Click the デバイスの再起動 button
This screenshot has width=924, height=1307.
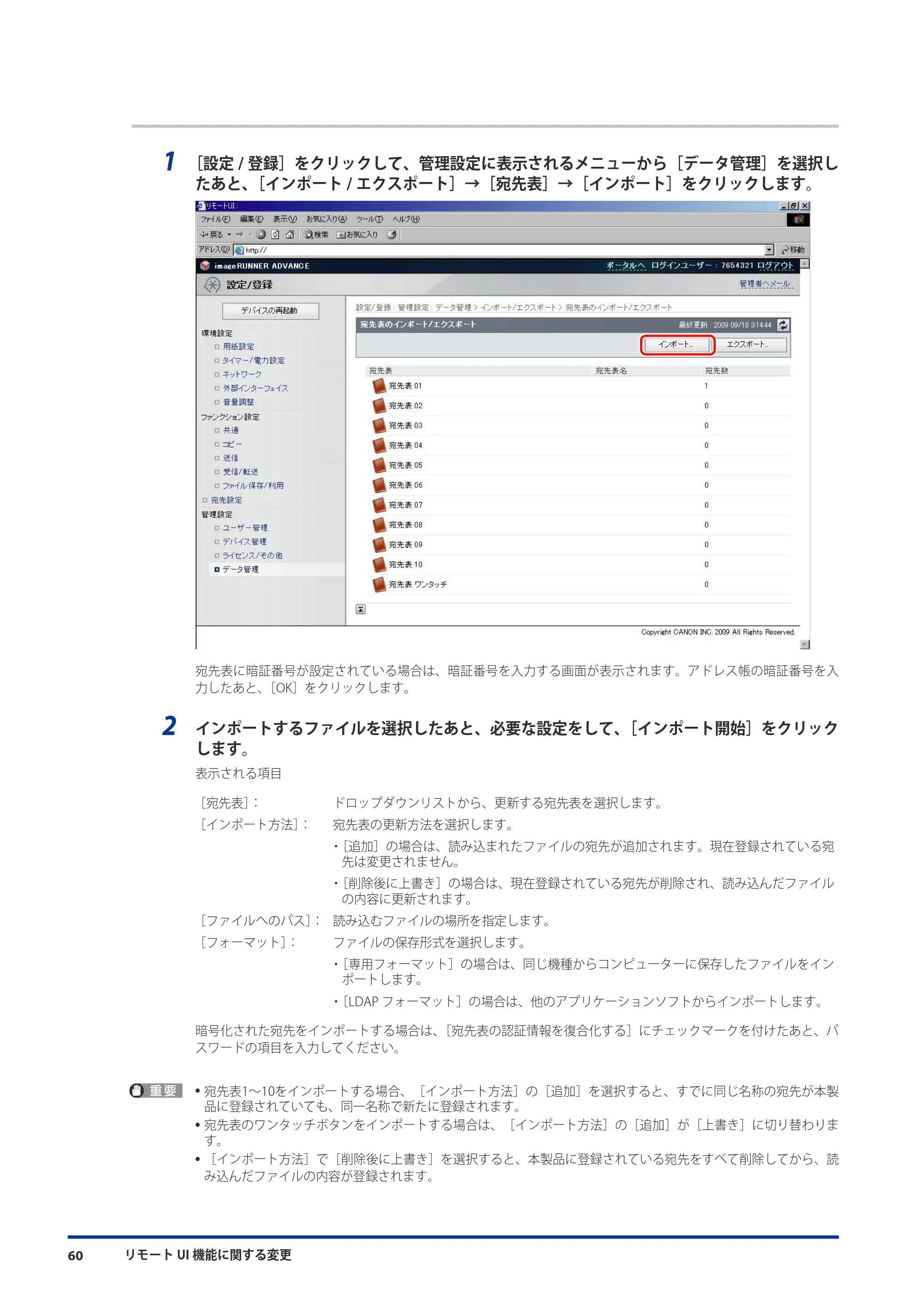point(270,311)
